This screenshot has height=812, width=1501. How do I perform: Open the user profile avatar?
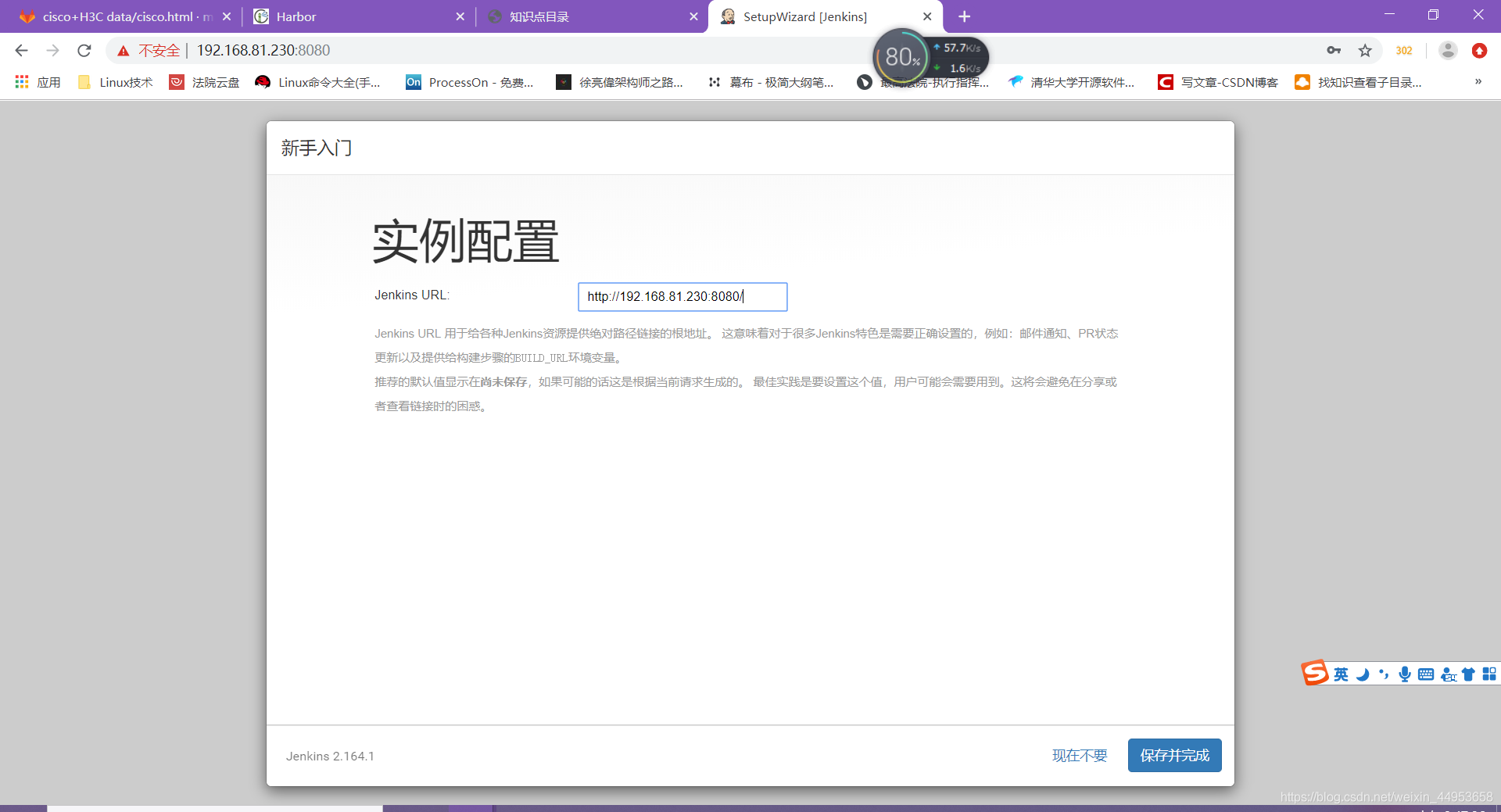[x=1448, y=51]
